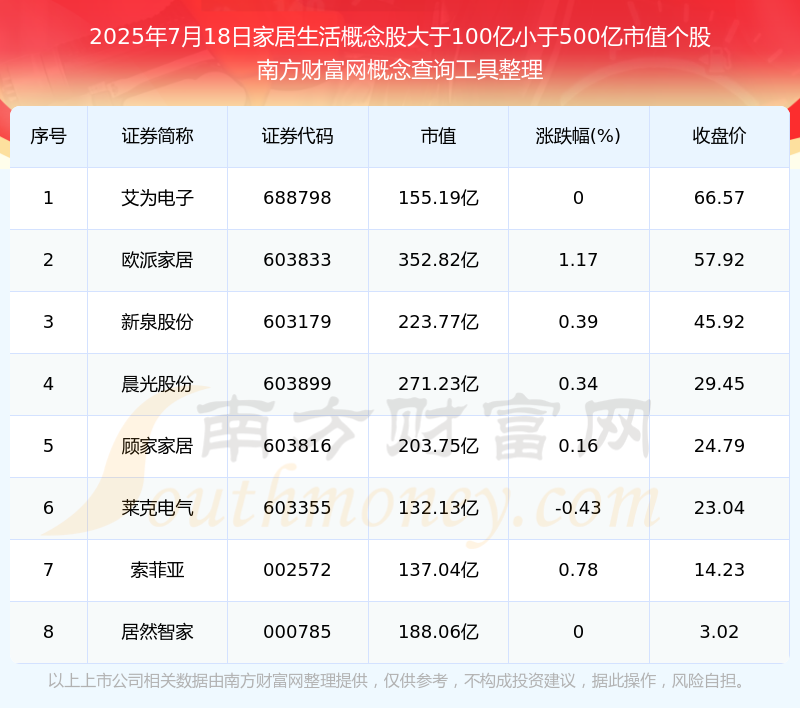Click change percentage -0.43
The height and width of the screenshot is (708, 800).
coord(578,508)
